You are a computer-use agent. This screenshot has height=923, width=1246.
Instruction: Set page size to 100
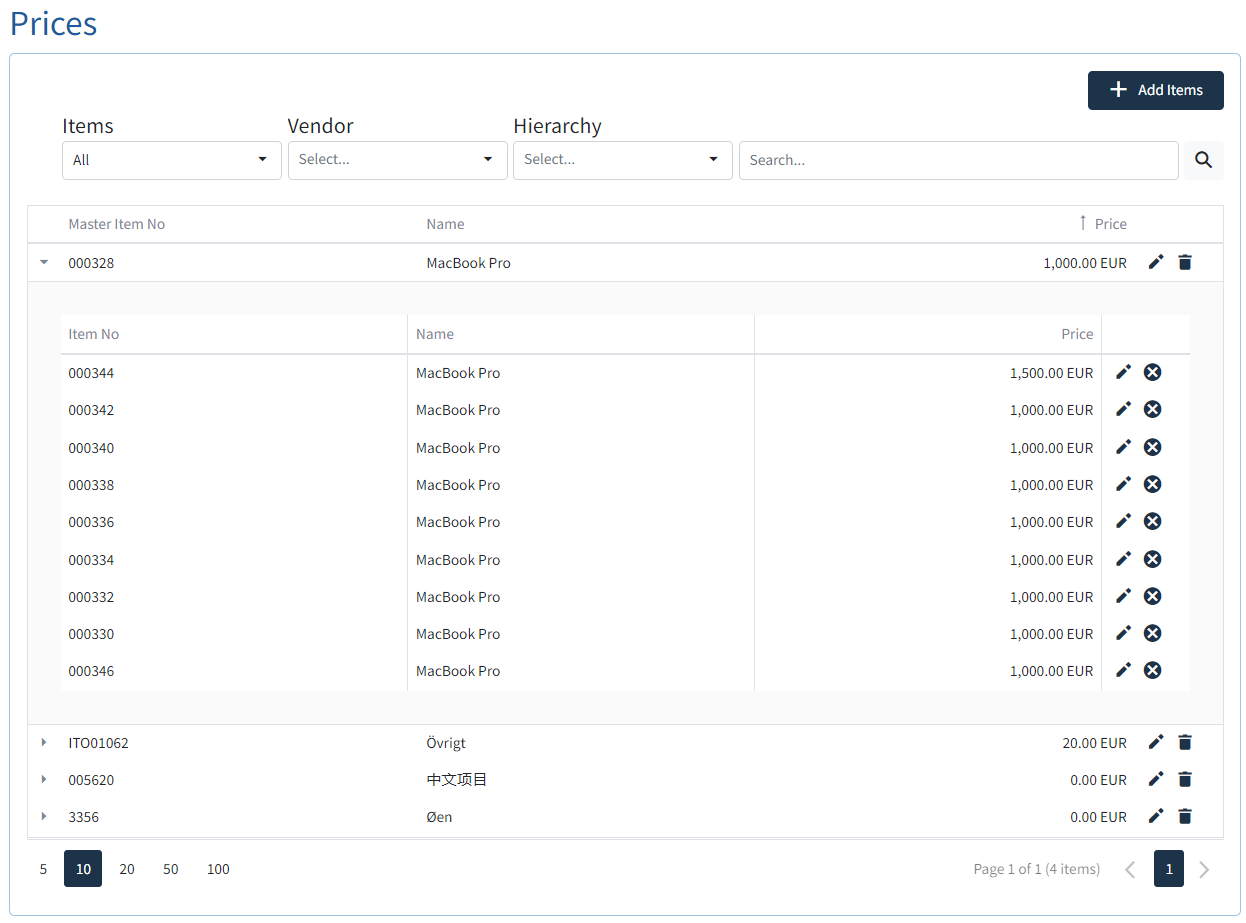[x=218, y=869]
